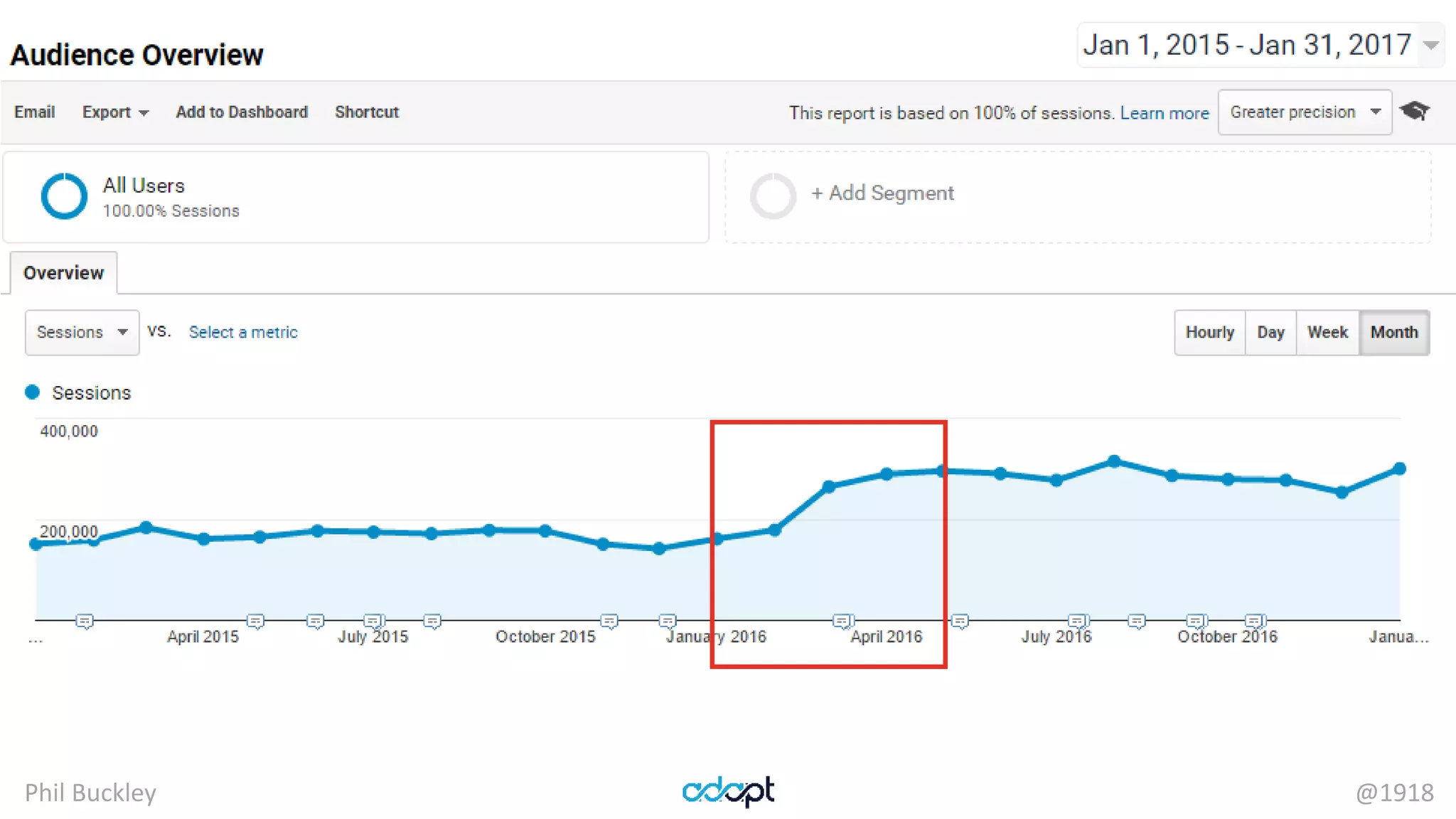Click annotation icon right of red box
Image resolution: width=1456 pixels, height=819 pixels.
coord(960,622)
